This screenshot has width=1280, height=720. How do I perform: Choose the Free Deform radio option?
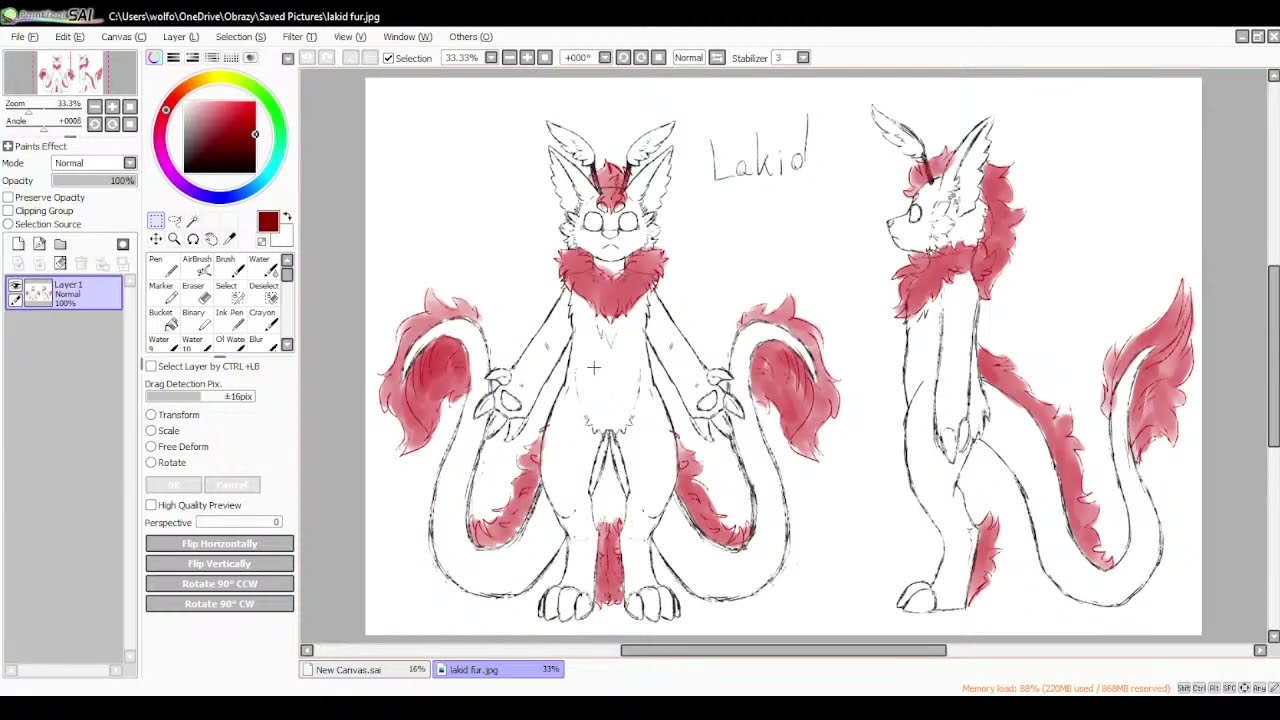coord(151,447)
